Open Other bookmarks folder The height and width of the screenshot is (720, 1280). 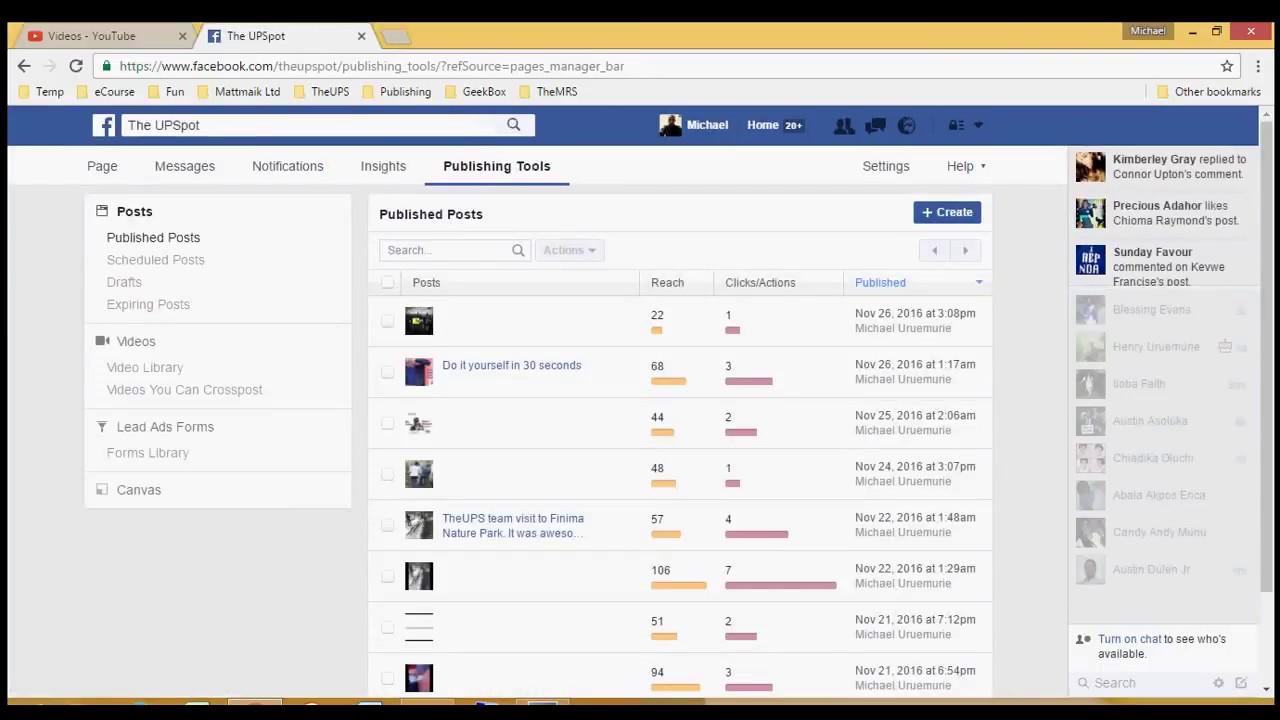point(1208,92)
